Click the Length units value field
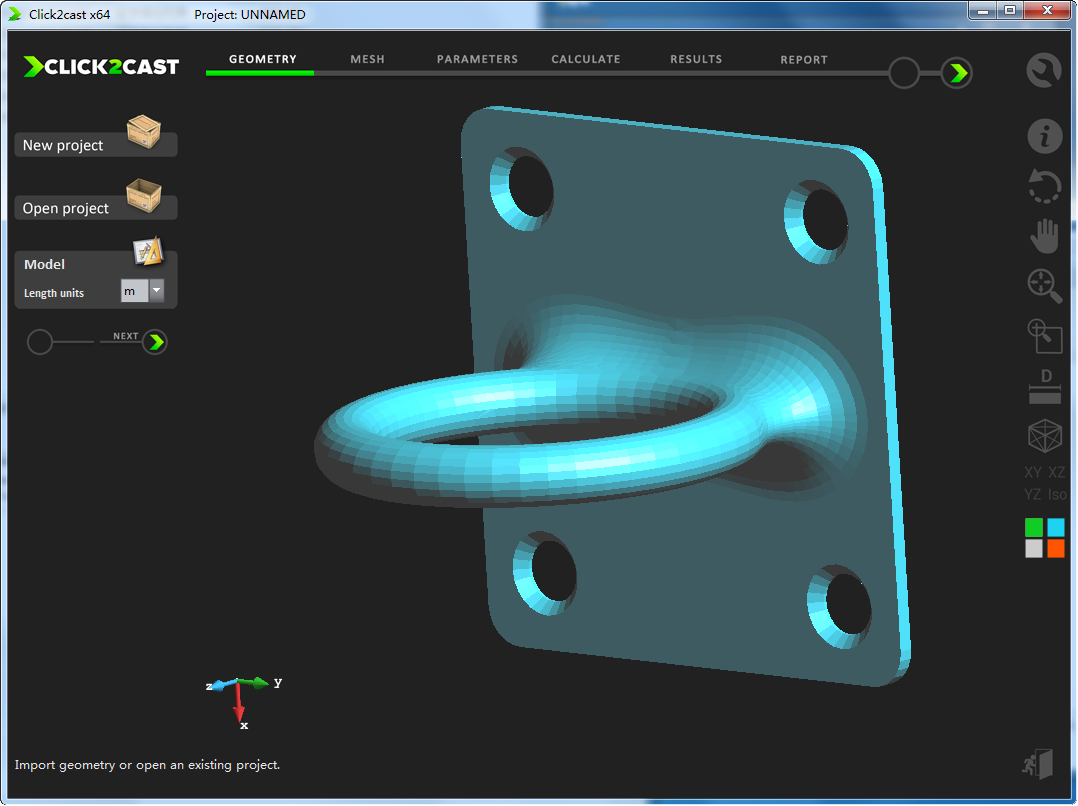Screen dimensions: 1078x806 134,291
